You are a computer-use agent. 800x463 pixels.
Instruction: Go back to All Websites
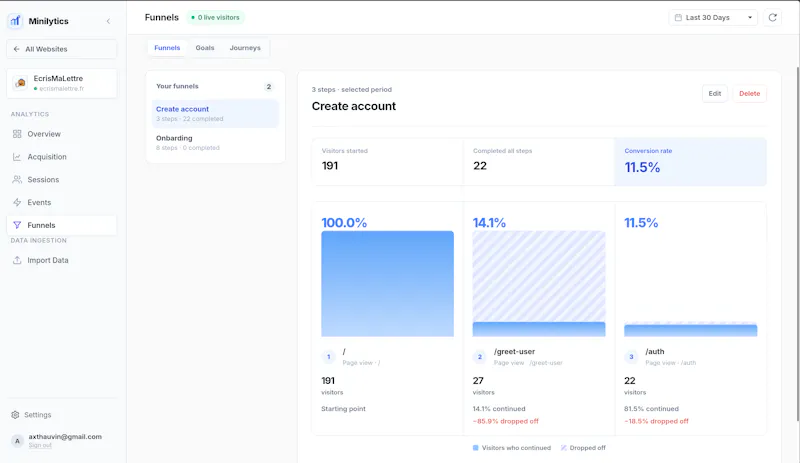click(62, 49)
